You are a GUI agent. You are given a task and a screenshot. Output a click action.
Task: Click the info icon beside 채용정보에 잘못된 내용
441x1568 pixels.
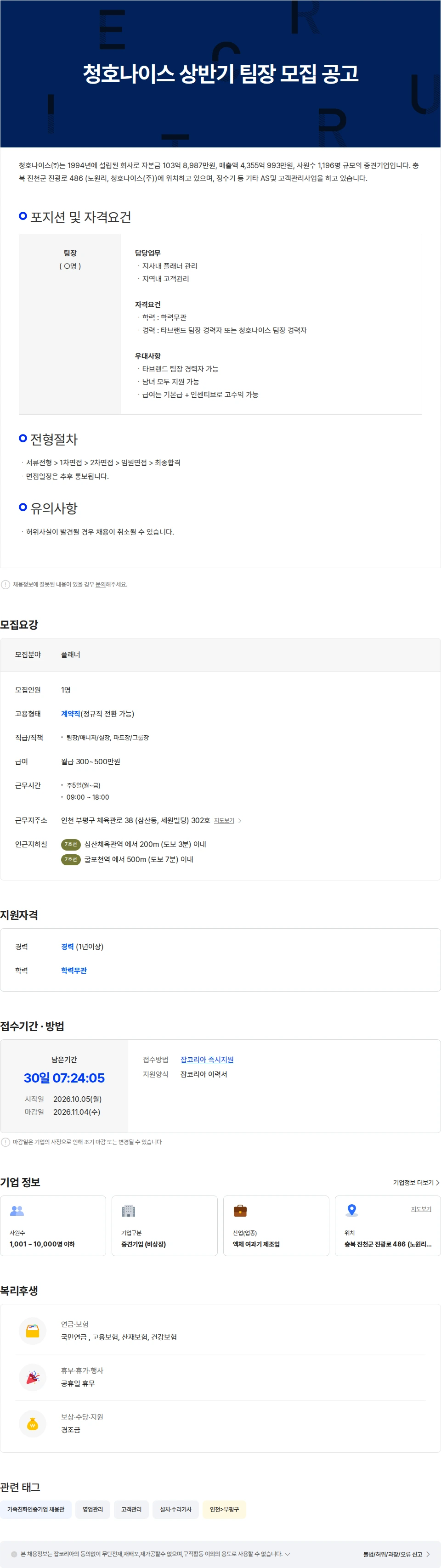(x=6, y=584)
